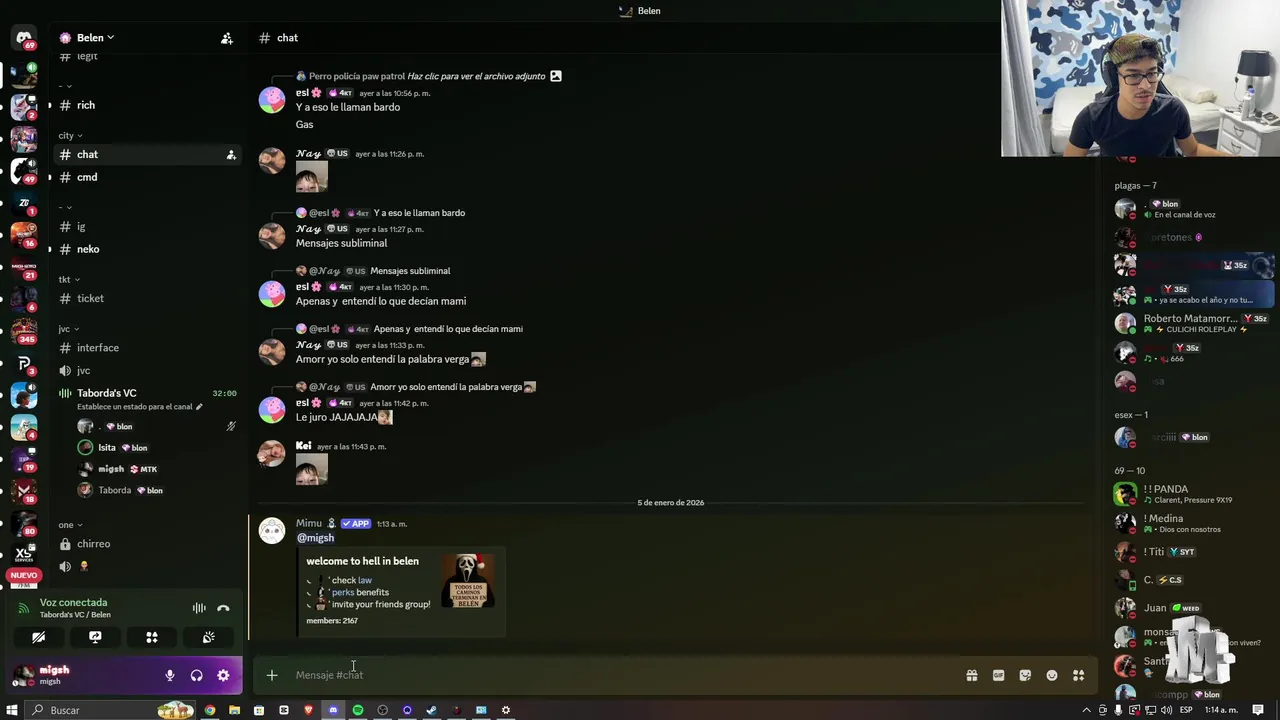
Task: Open the cmd channel
Action: (148, 177)
